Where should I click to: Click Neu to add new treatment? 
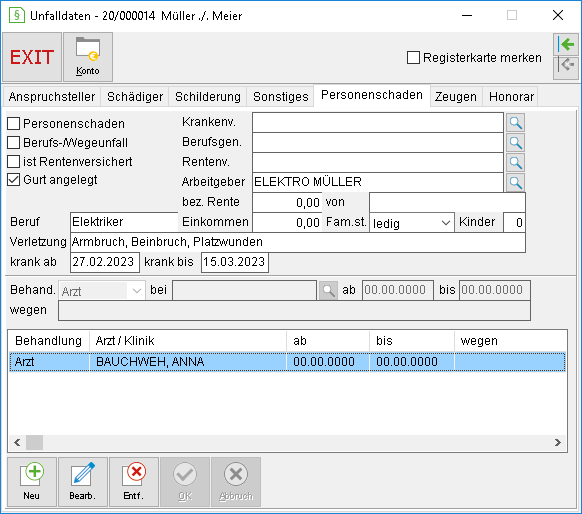point(32,482)
